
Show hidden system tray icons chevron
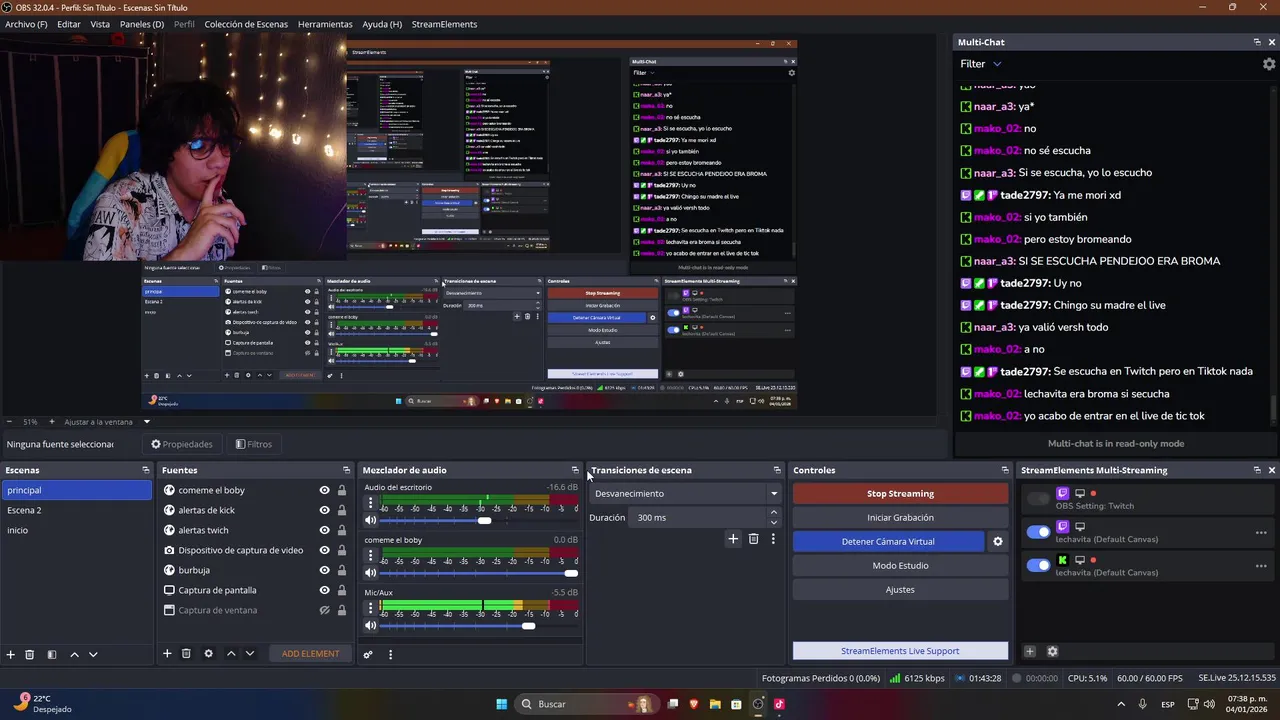coord(1120,704)
